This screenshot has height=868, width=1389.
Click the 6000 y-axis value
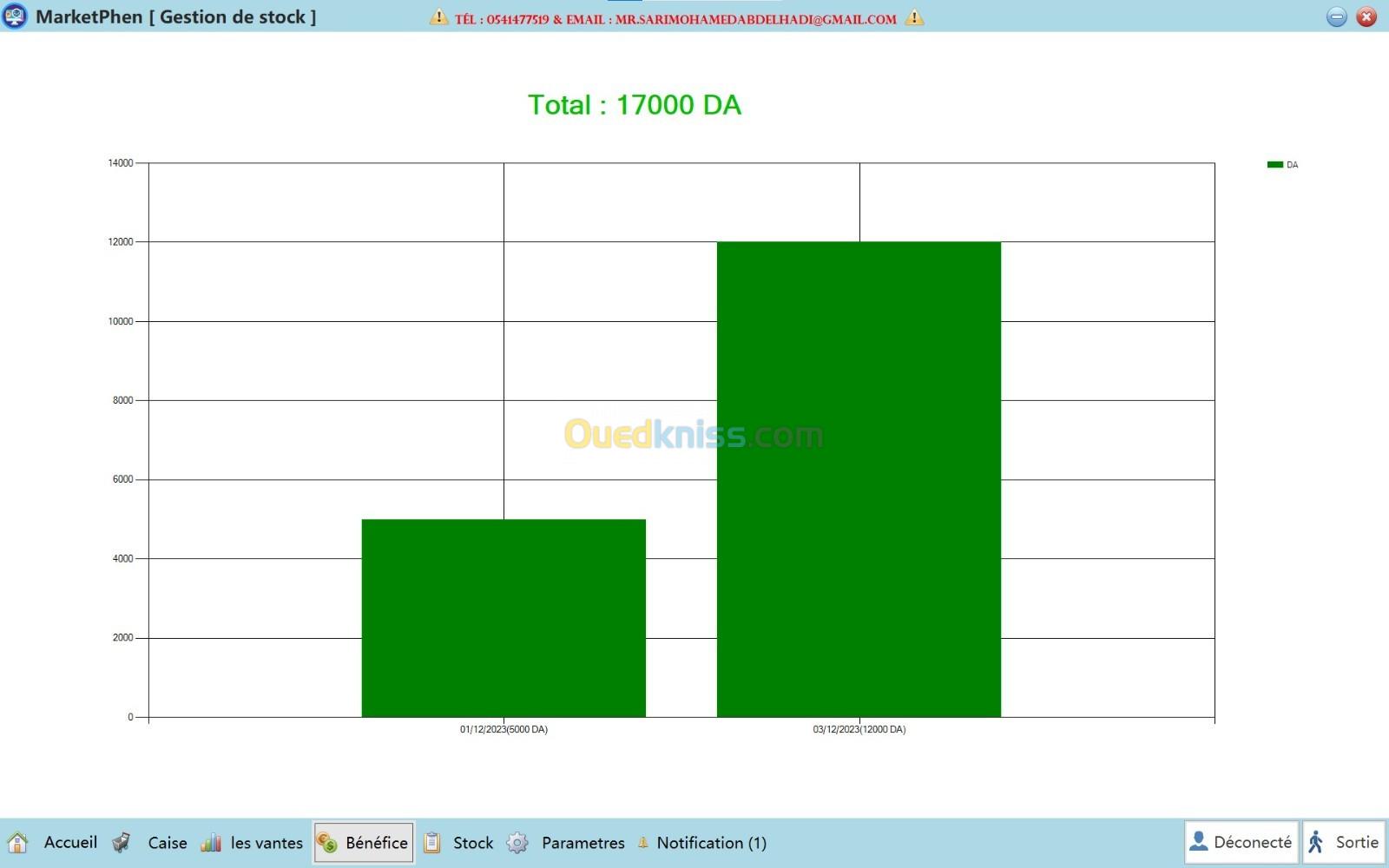(x=123, y=479)
